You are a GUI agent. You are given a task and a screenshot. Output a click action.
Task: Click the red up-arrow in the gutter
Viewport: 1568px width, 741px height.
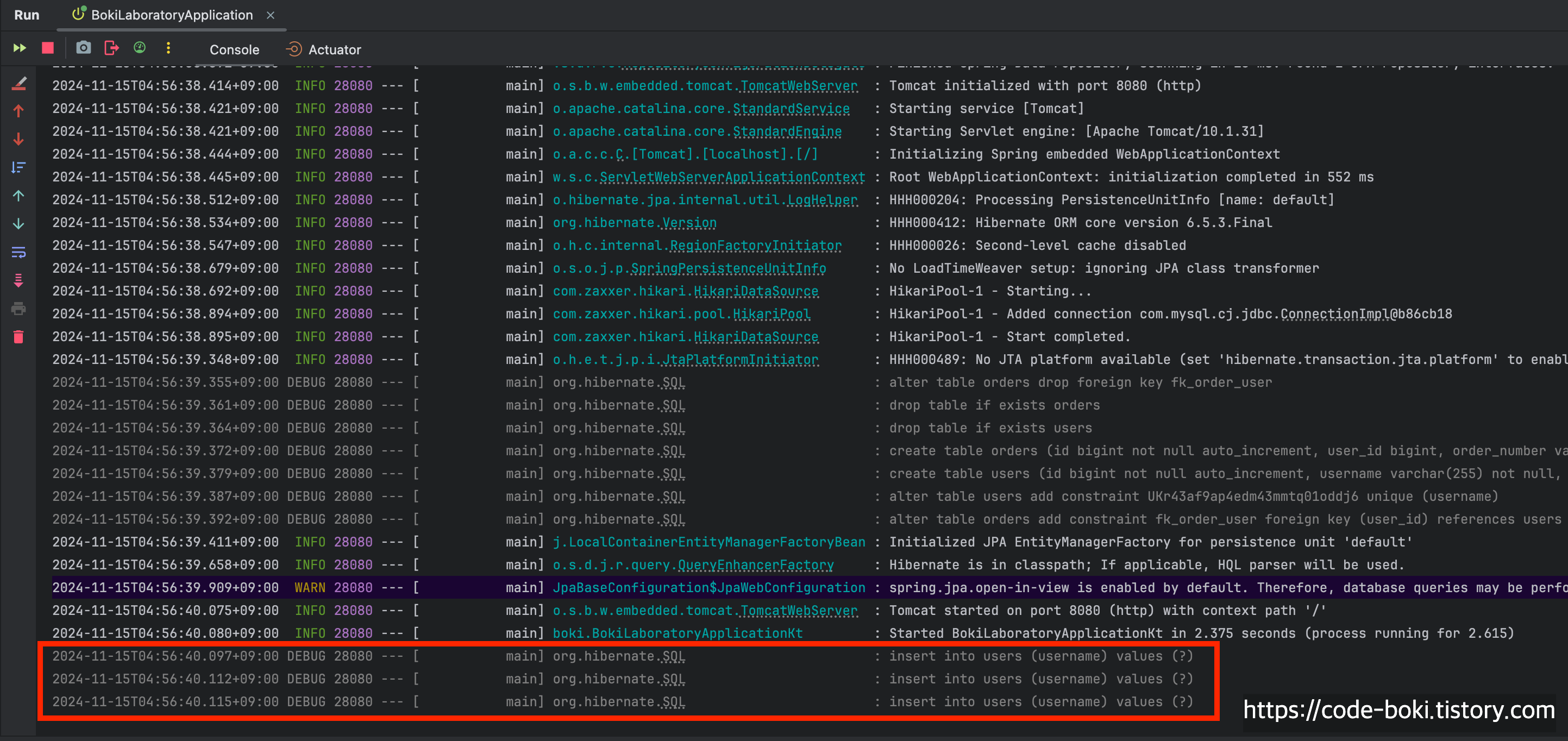(19, 111)
